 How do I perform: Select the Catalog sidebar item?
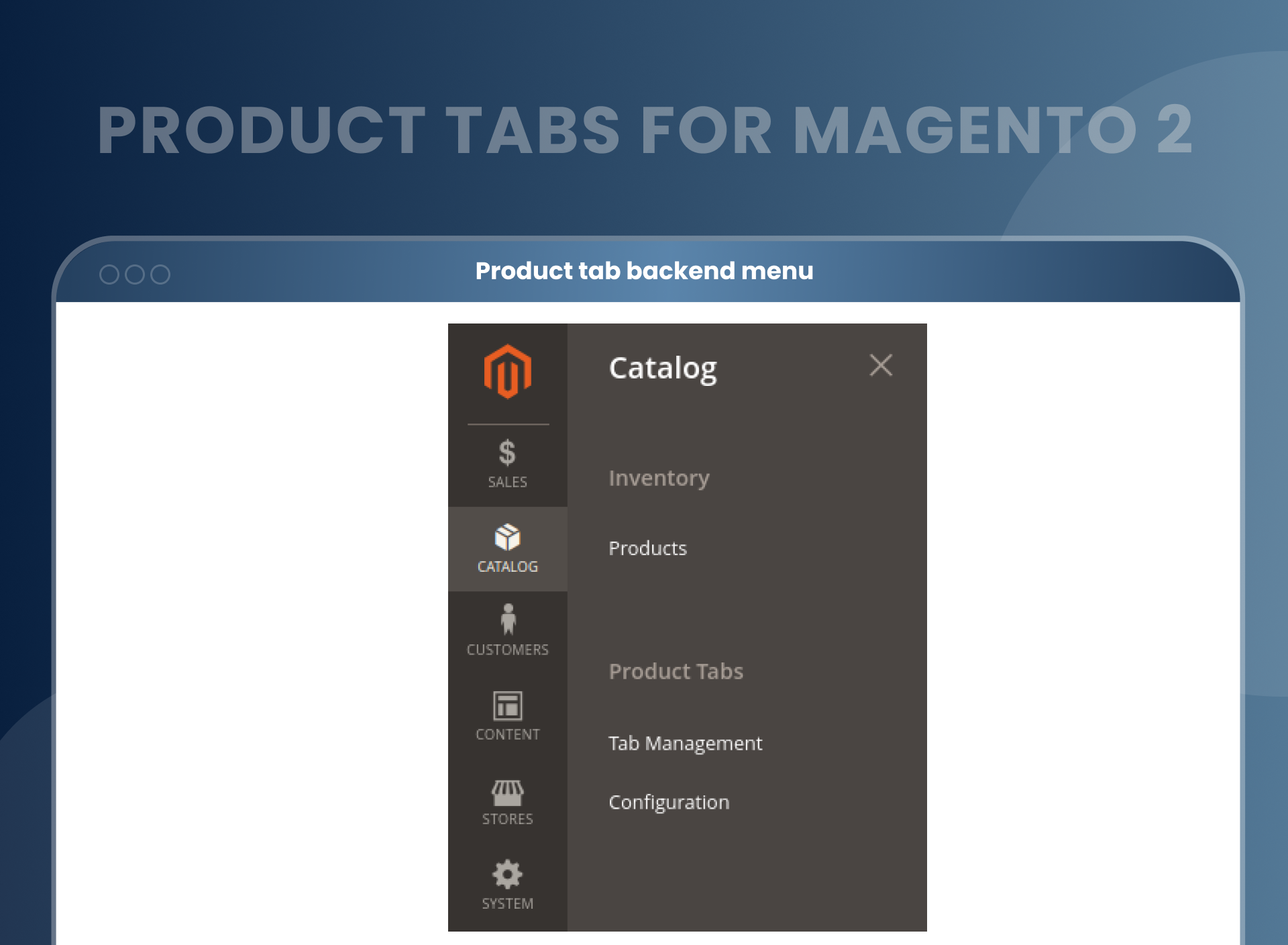507,549
